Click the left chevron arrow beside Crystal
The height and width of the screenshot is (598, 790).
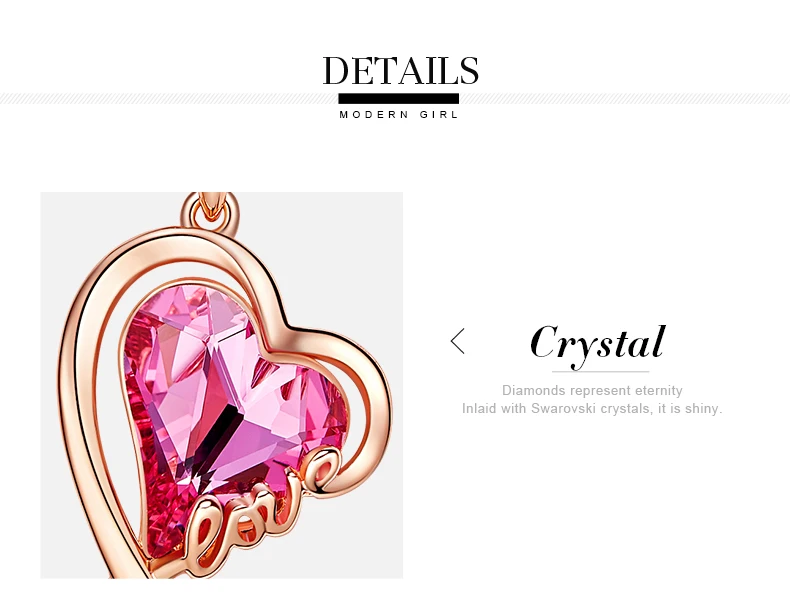coord(457,341)
